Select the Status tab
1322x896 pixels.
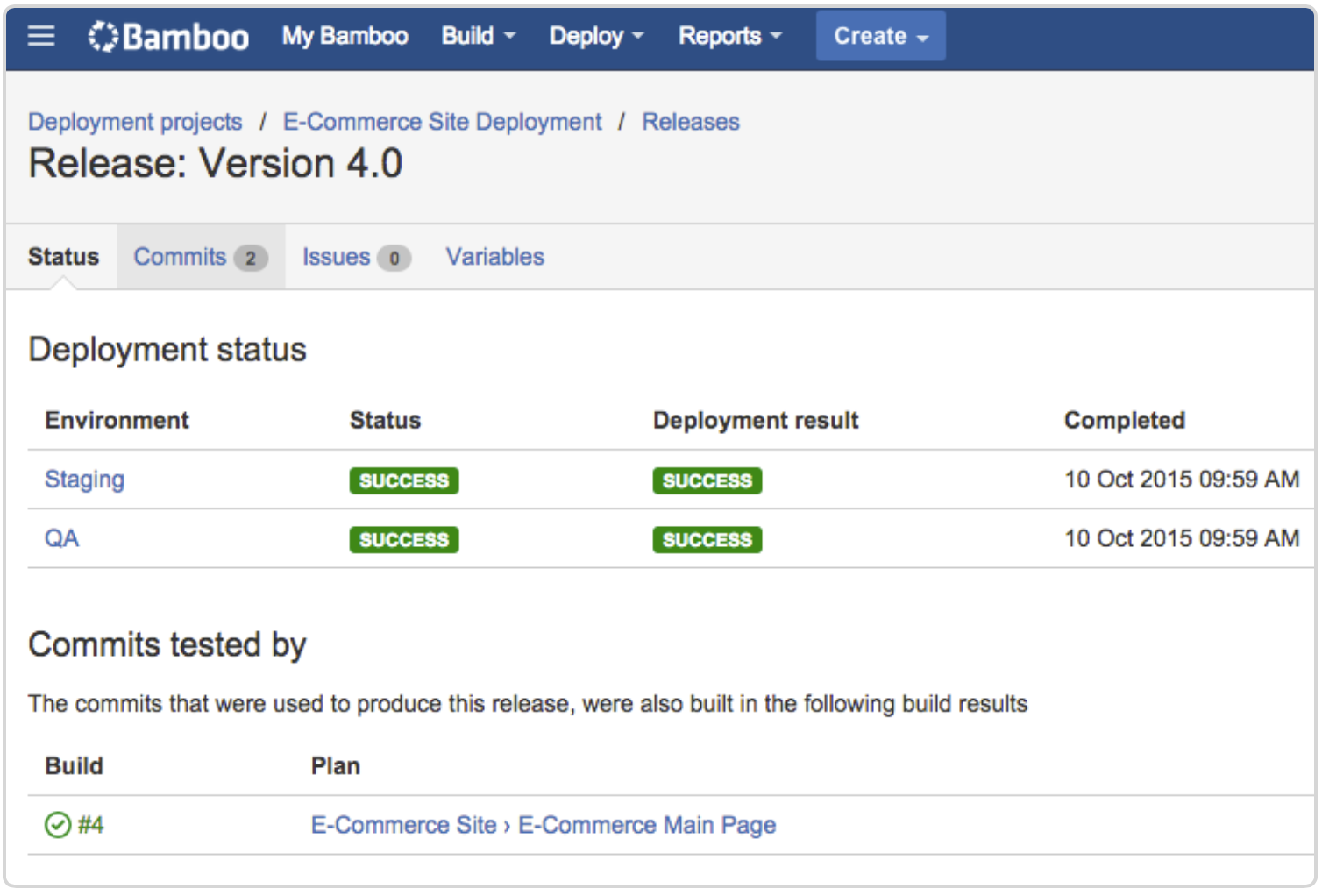63,257
